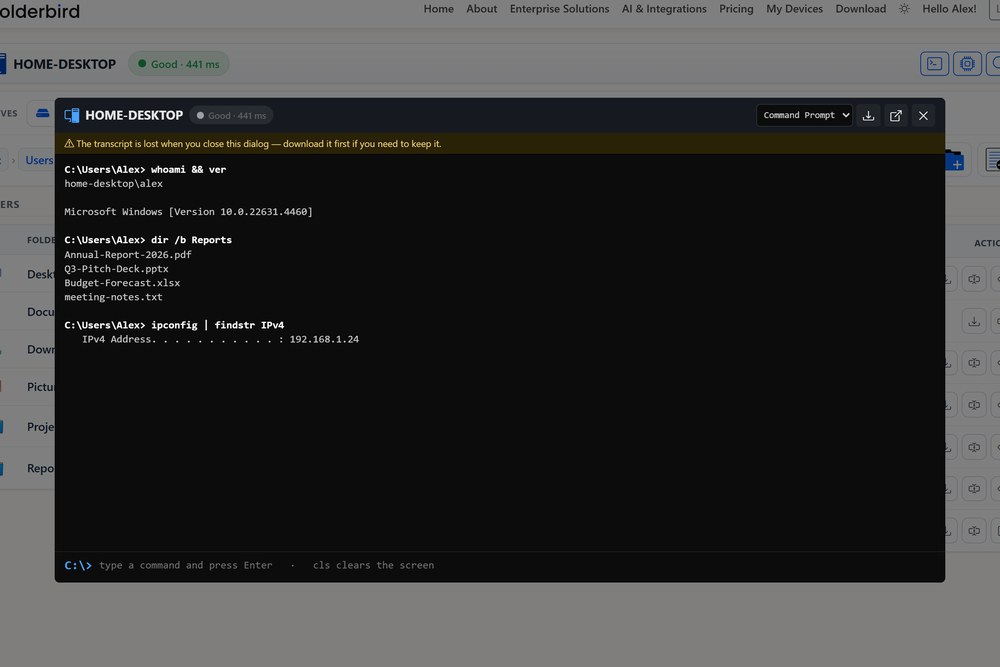Click the Microsoft Windows version line
The height and width of the screenshot is (667, 1000).
(x=188, y=212)
